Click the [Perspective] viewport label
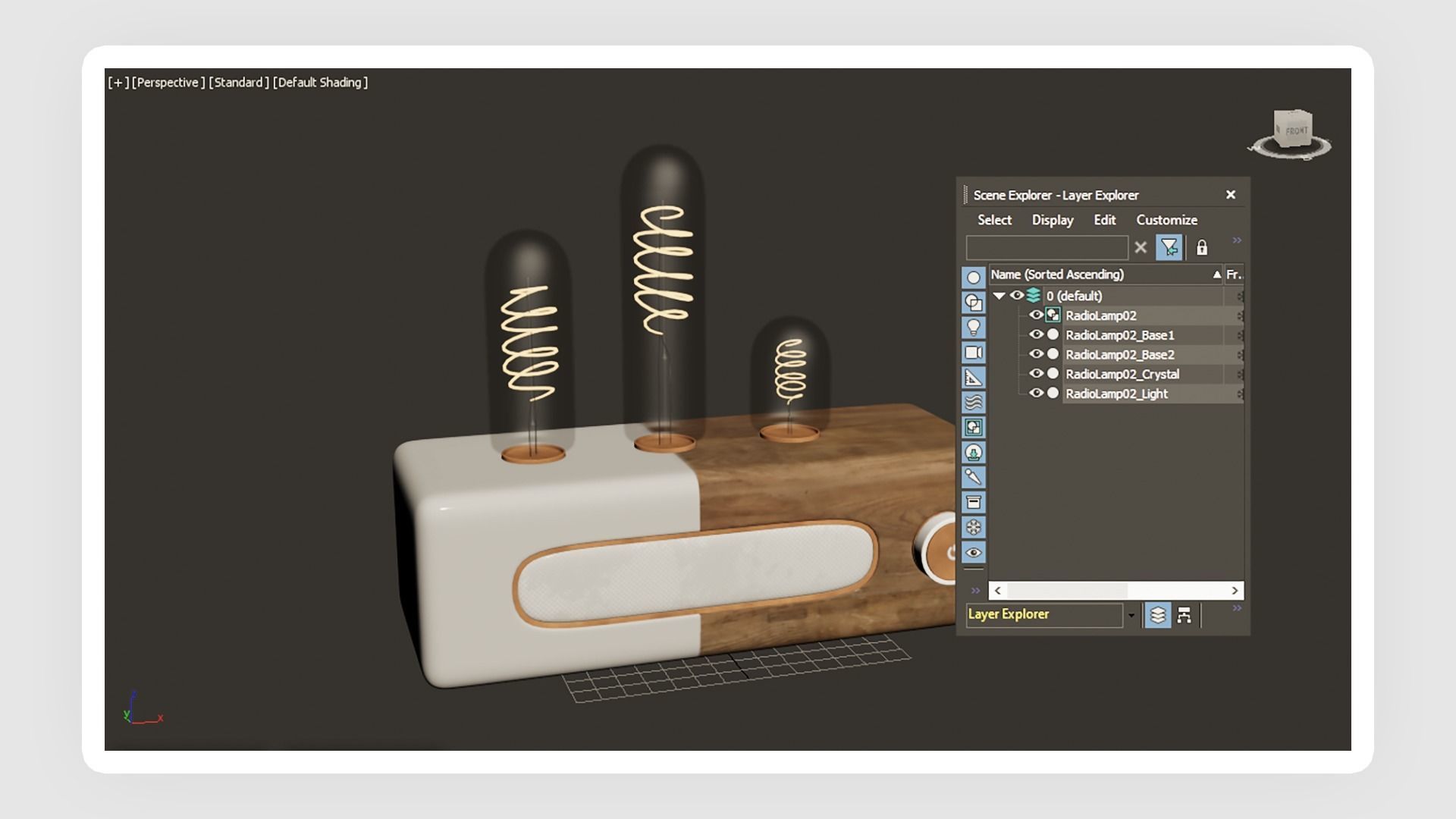1456x819 pixels. [x=168, y=83]
